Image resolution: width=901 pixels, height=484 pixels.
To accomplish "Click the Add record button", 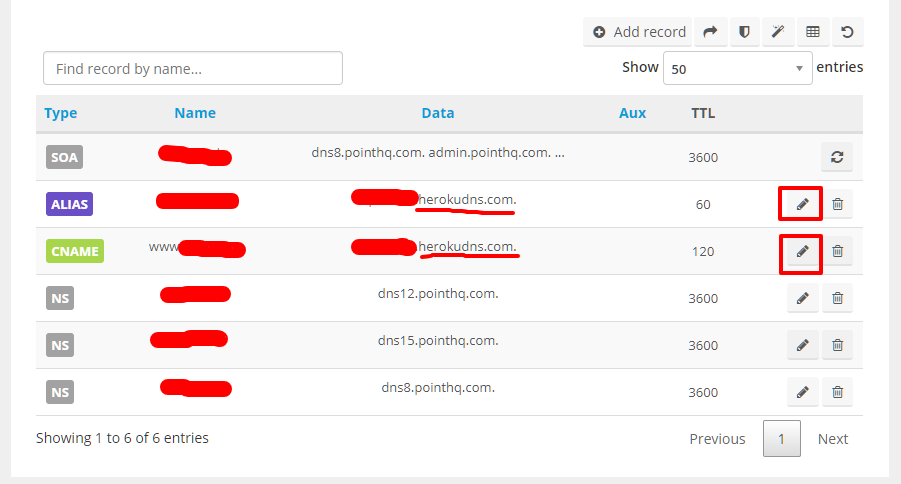I will tap(638, 32).
